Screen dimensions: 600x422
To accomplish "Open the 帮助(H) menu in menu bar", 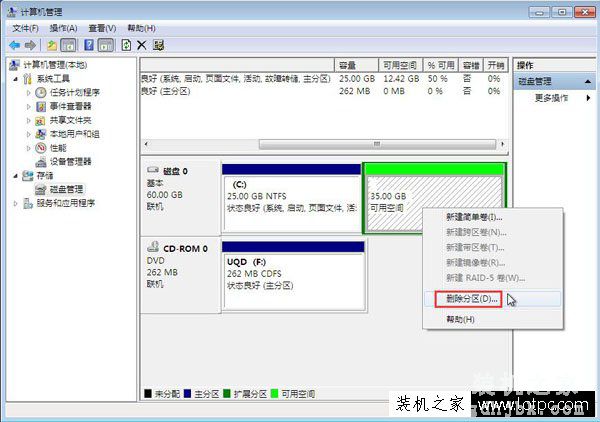I will pyautogui.click(x=141, y=28).
